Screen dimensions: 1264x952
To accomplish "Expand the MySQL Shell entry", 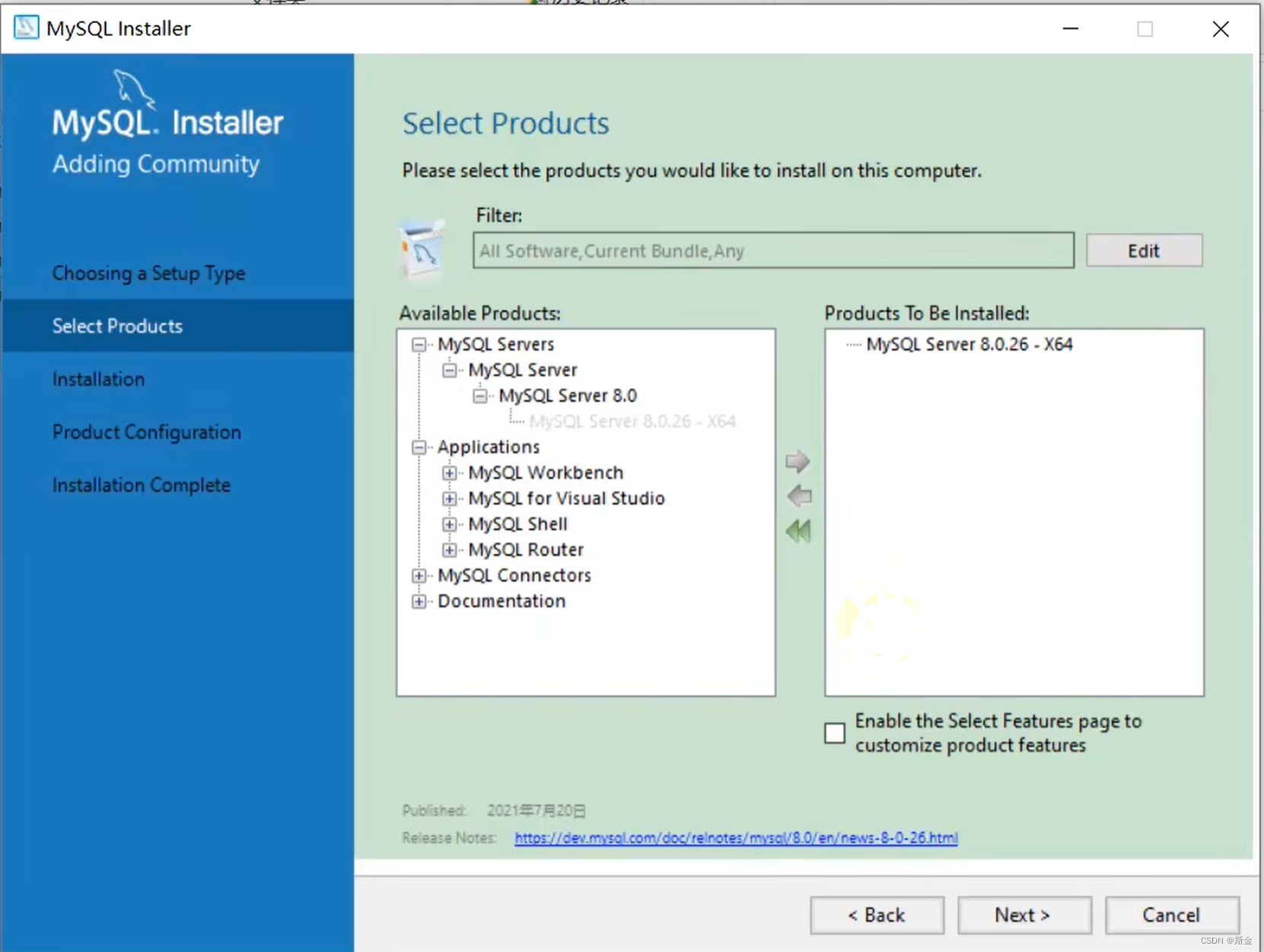I will 450,524.
